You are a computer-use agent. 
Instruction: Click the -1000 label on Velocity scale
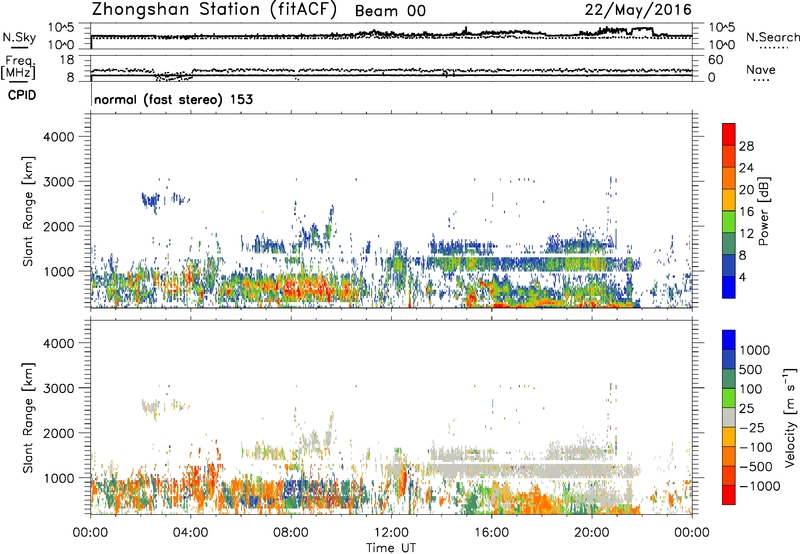tap(759, 486)
